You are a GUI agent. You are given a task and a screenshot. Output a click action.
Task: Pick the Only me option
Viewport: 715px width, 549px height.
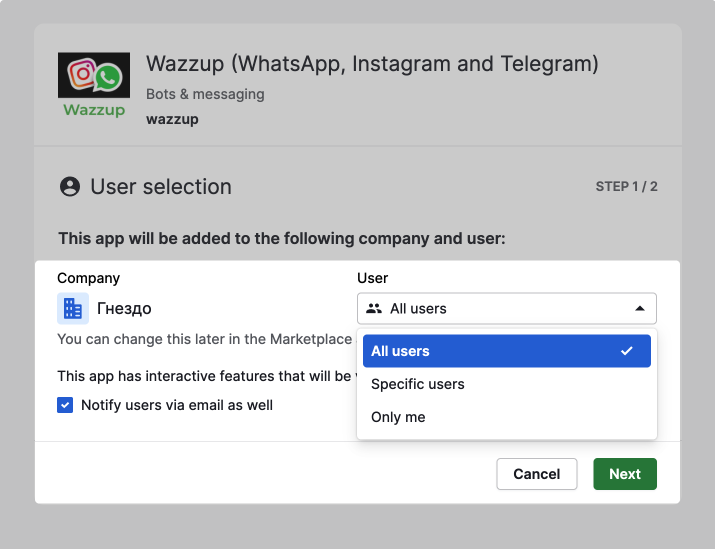(398, 417)
